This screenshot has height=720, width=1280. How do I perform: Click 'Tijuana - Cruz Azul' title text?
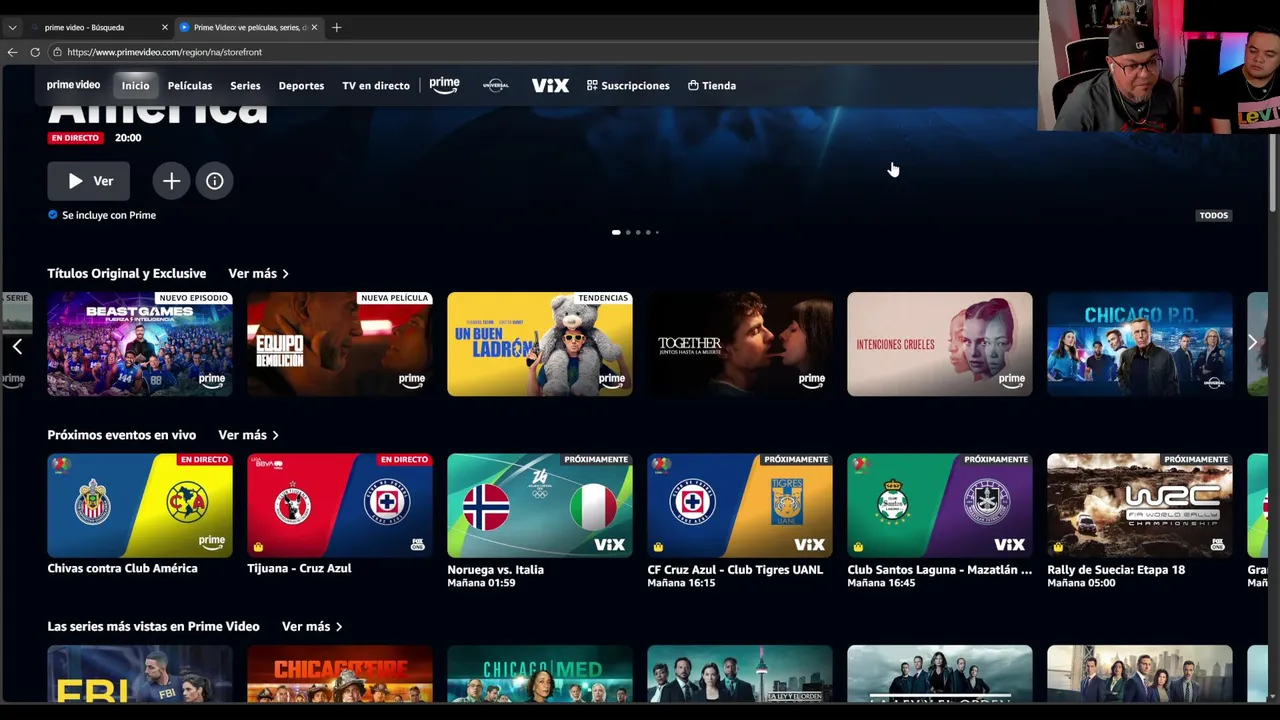(x=299, y=568)
